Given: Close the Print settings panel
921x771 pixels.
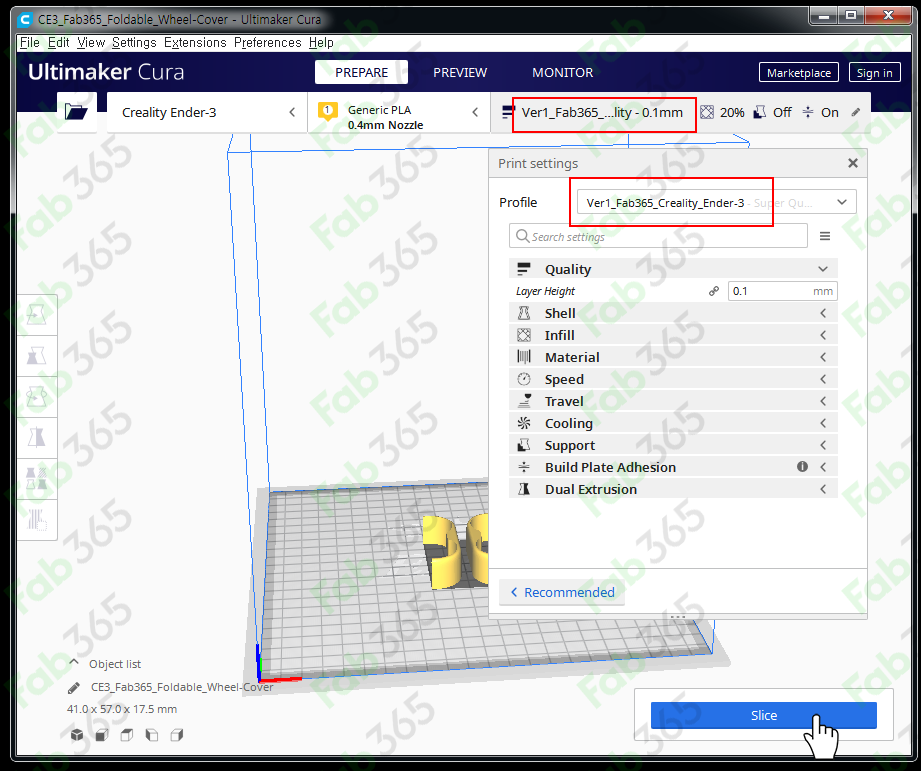Looking at the screenshot, I should click(853, 163).
